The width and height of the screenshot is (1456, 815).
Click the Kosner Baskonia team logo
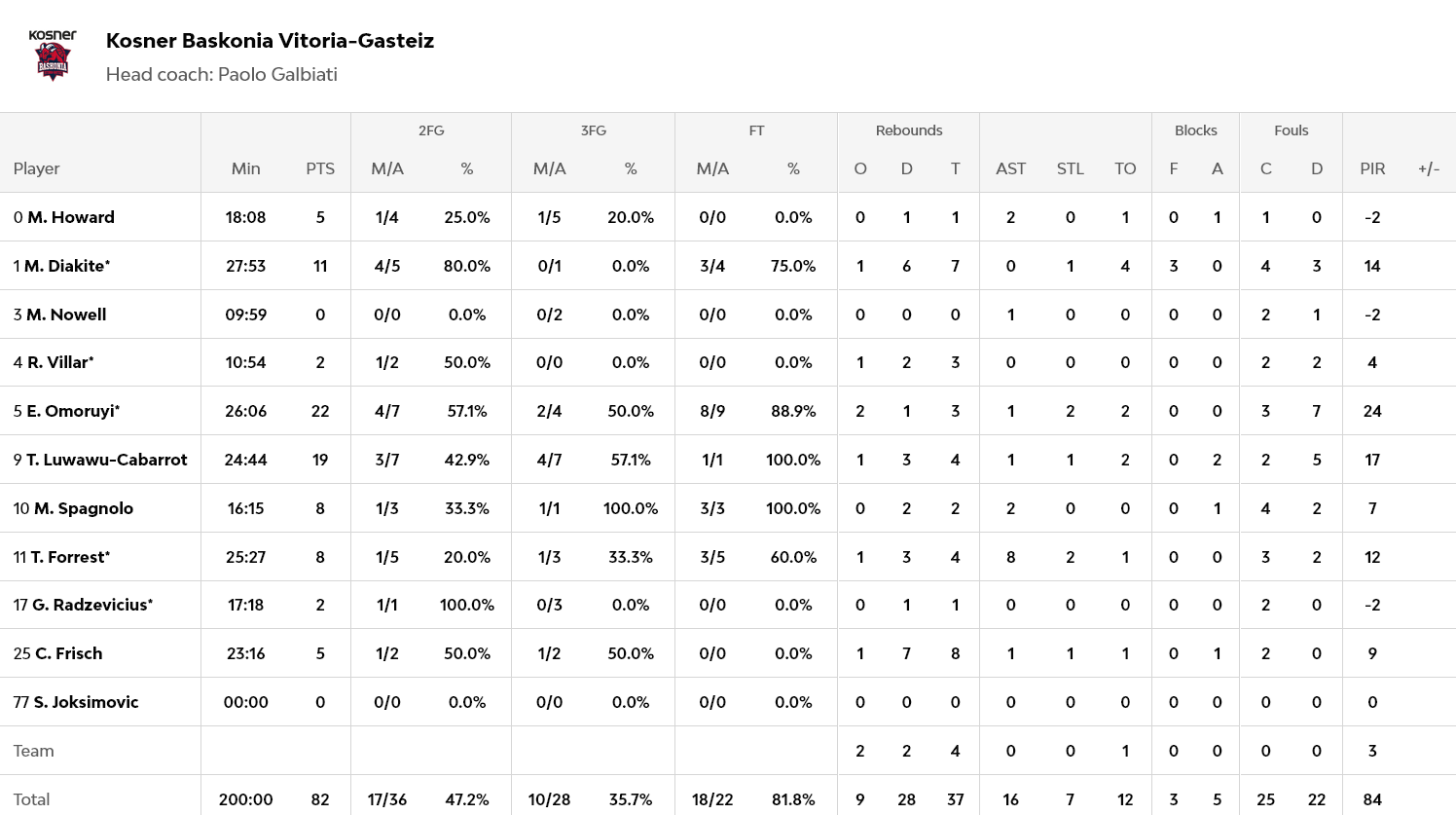pyautogui.click(x=53, y=56)
